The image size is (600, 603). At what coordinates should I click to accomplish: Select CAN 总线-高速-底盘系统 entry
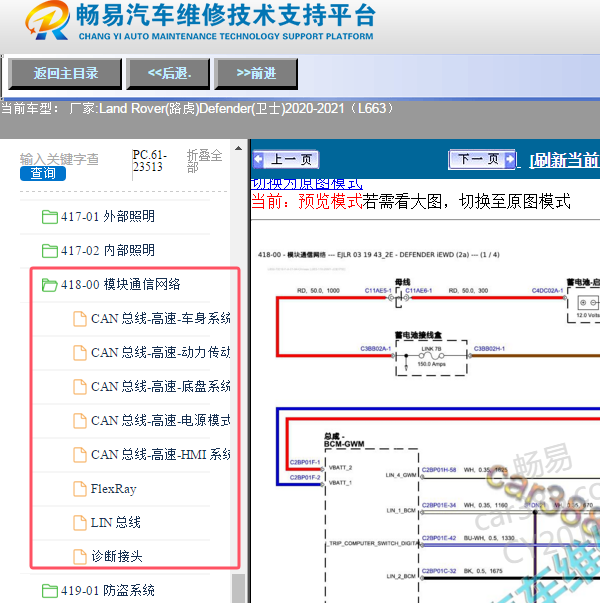point(160,387)
